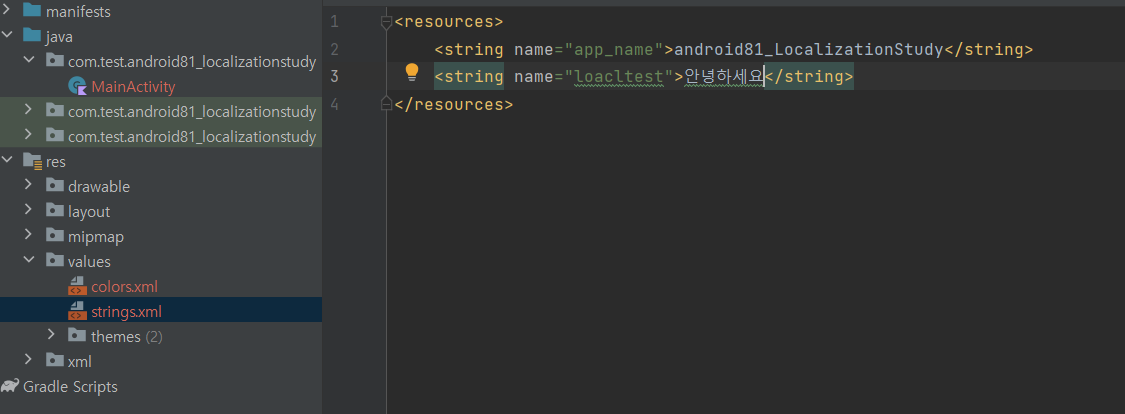Expand the xml folder chevron
The image size is (1125, 414).
(29, 359)
